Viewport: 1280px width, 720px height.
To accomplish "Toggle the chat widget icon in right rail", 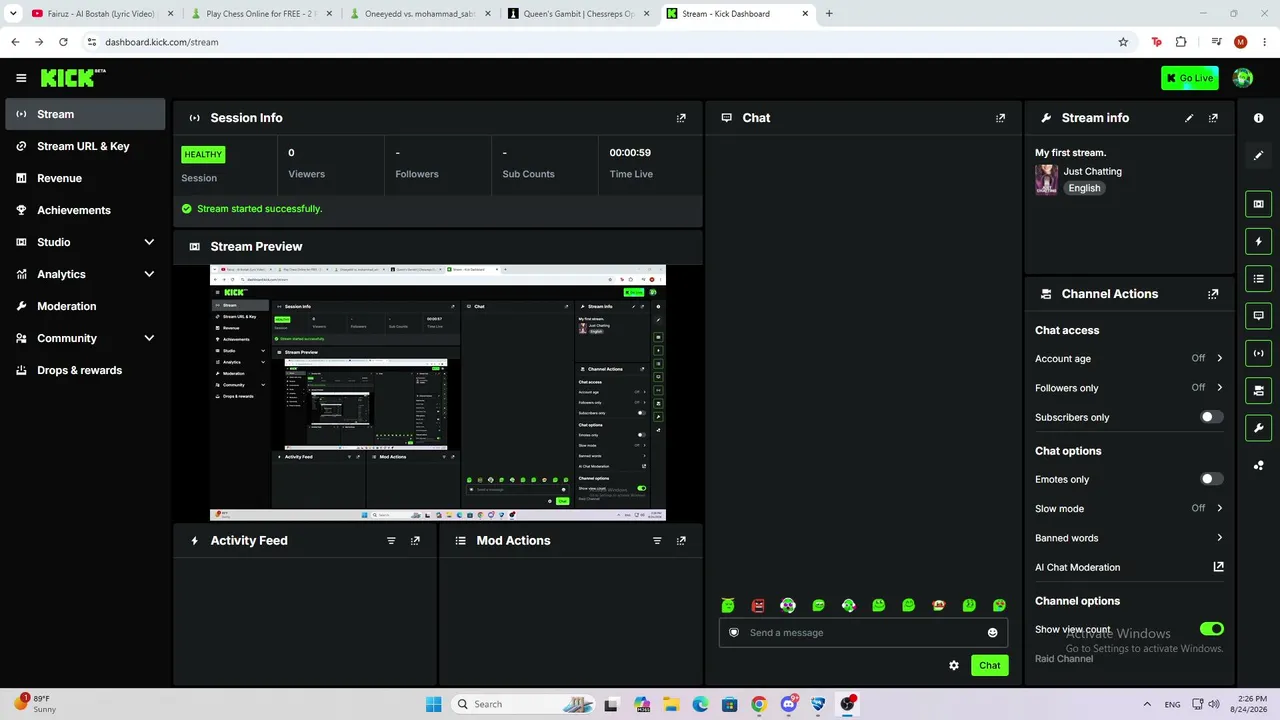I will point(1259,316).
